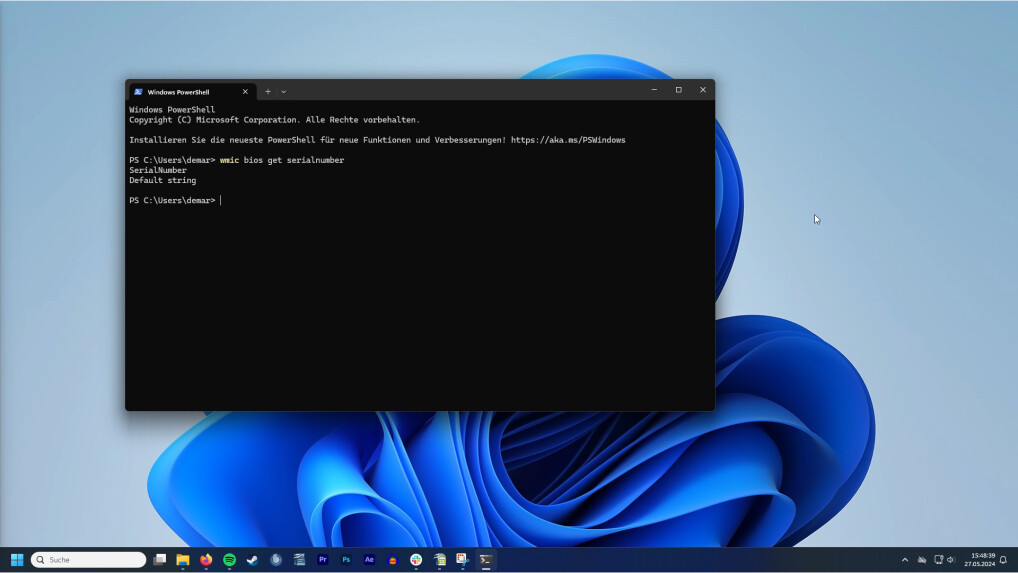Open a new terminal tab with plus button
This screenshot has width=1018, height=573.
click(267, 91)
